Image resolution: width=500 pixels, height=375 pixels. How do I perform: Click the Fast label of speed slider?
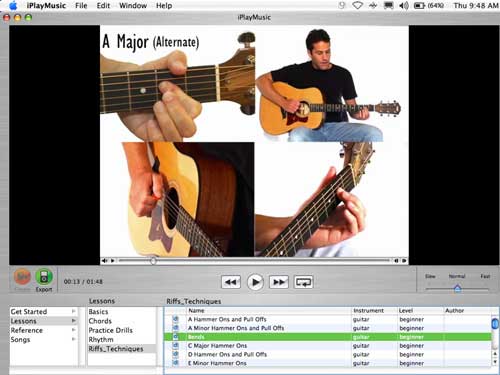pyautogui.click(x=485, y=276)
